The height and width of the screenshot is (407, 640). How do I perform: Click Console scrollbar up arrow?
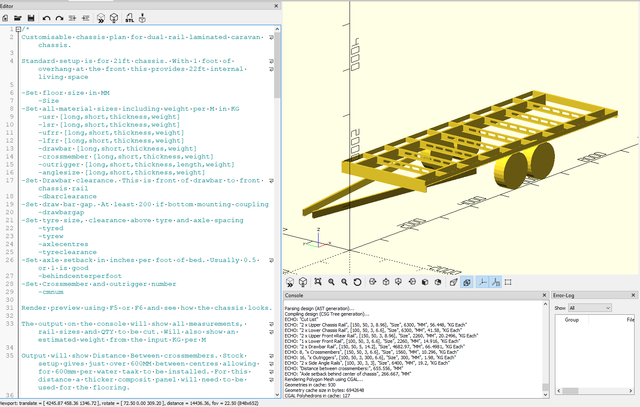(545, 305)
